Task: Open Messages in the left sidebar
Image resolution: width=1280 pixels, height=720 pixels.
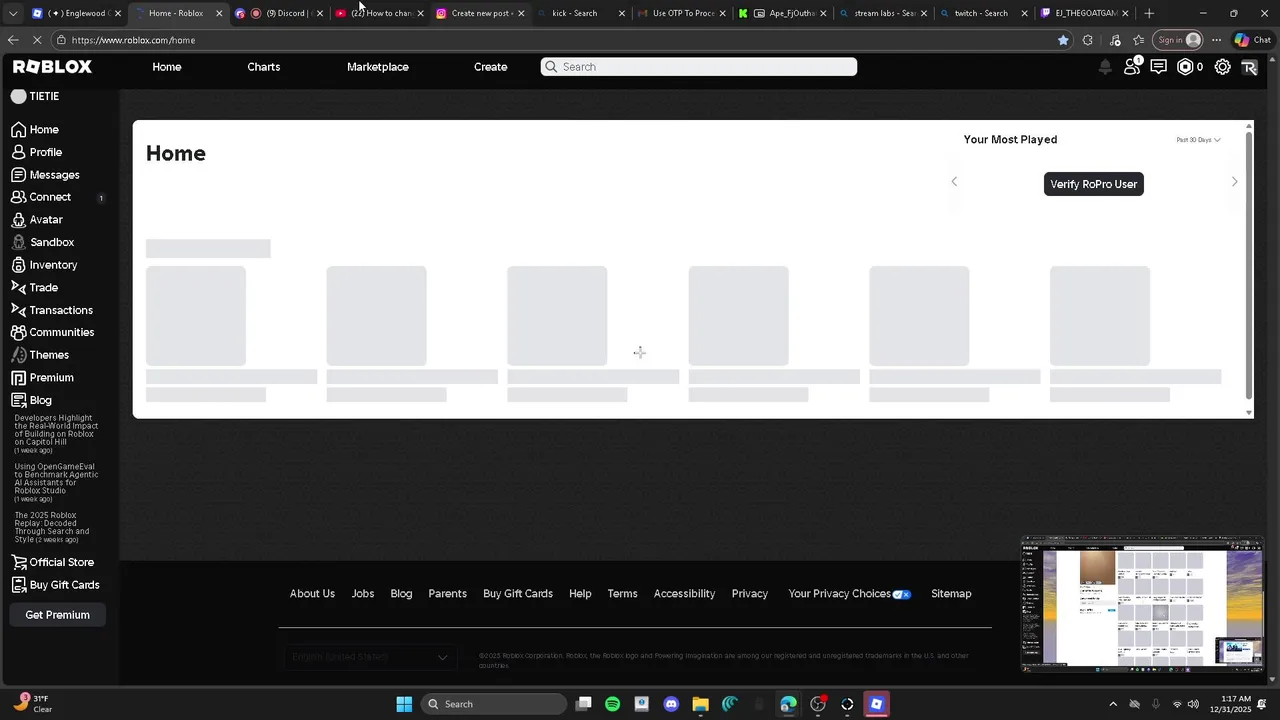Action: tap(45, 175)
